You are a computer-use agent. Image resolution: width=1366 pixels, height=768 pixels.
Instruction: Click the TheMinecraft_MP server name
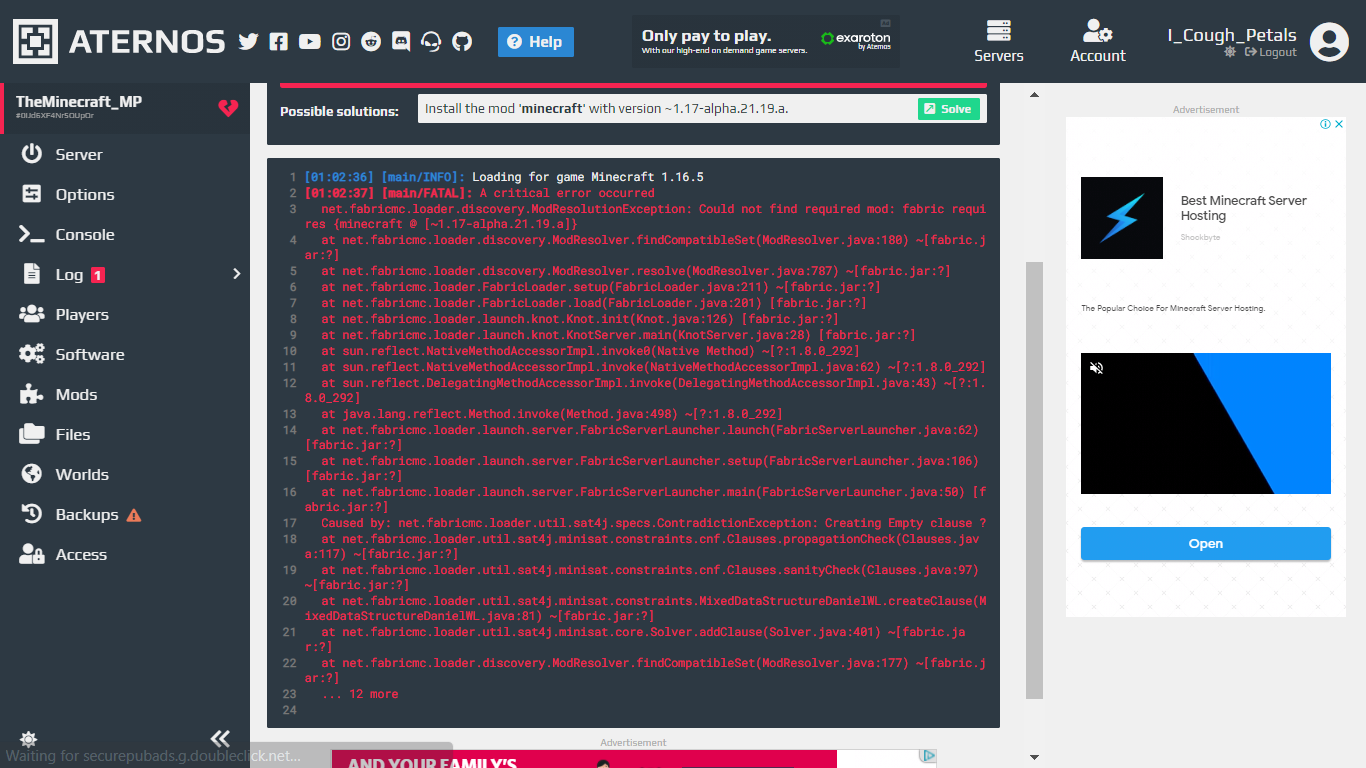coord(79,101)
